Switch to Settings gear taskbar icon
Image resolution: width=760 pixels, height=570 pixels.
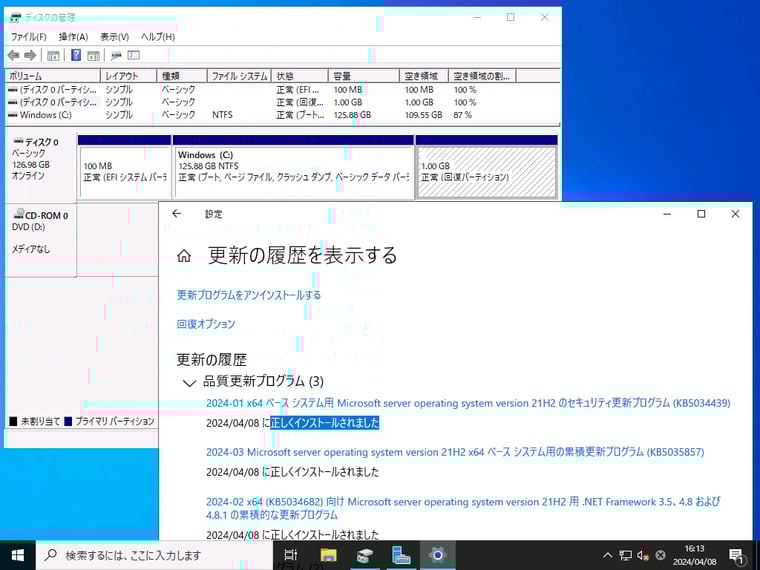437,555
